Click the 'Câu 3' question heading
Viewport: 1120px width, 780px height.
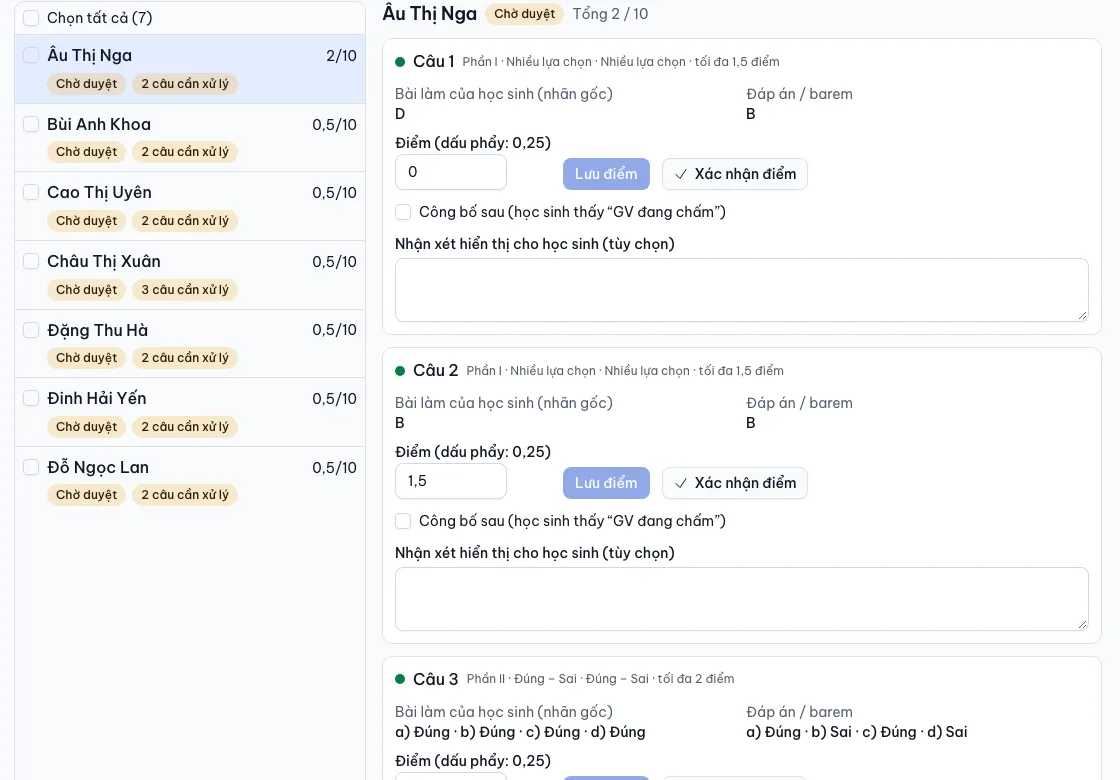point(436,679)
